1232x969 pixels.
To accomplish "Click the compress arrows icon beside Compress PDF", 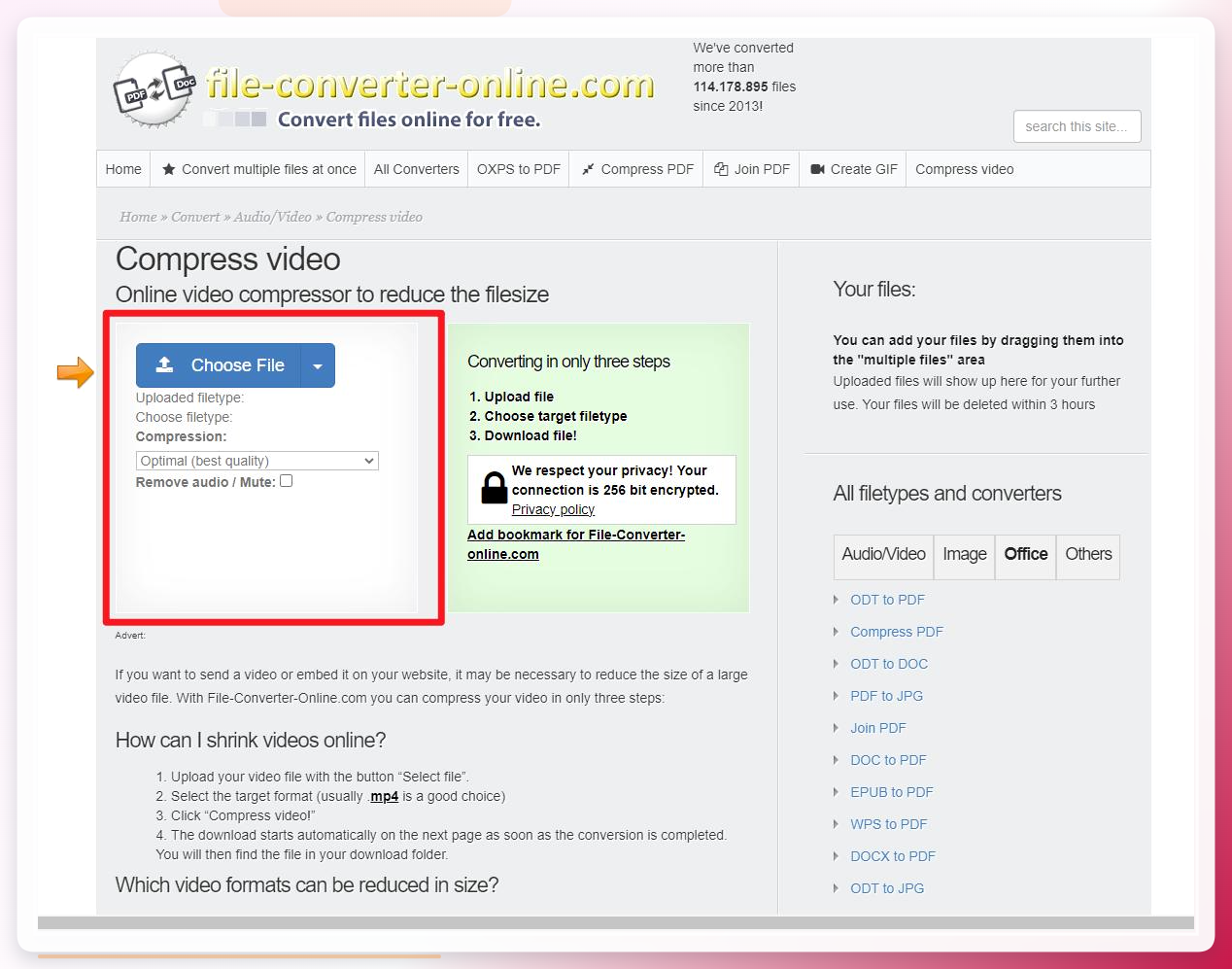I will point(588,169).
